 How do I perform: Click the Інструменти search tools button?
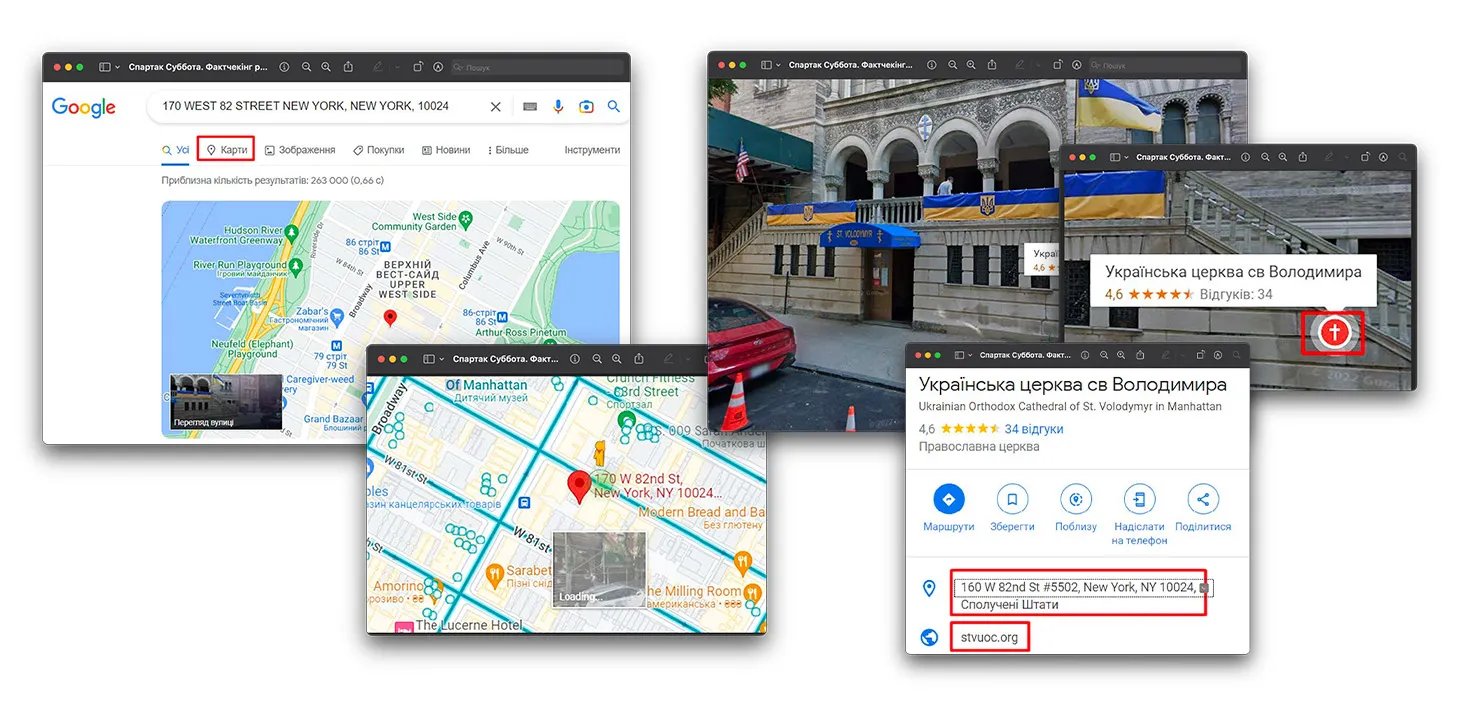pyautogui.click(x=591, y=150)
